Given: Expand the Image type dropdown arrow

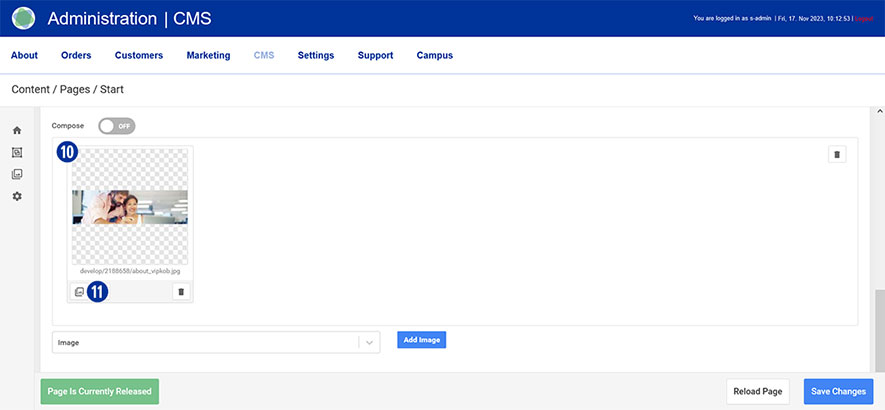Looking at the screenshot, I should point(369,342).
